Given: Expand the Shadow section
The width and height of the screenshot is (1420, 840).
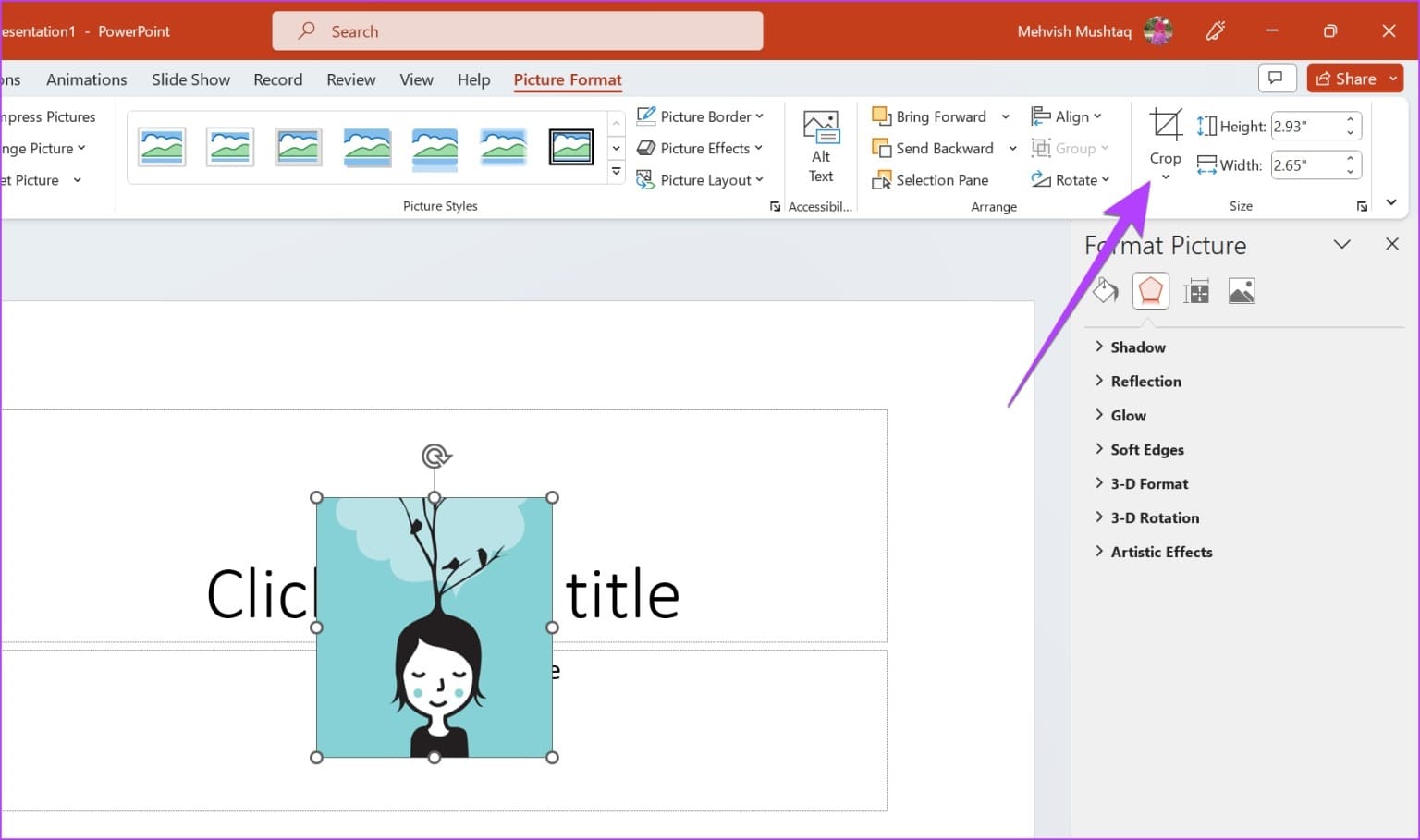Looking at the screenshot, I should (x=1137, y=347).
